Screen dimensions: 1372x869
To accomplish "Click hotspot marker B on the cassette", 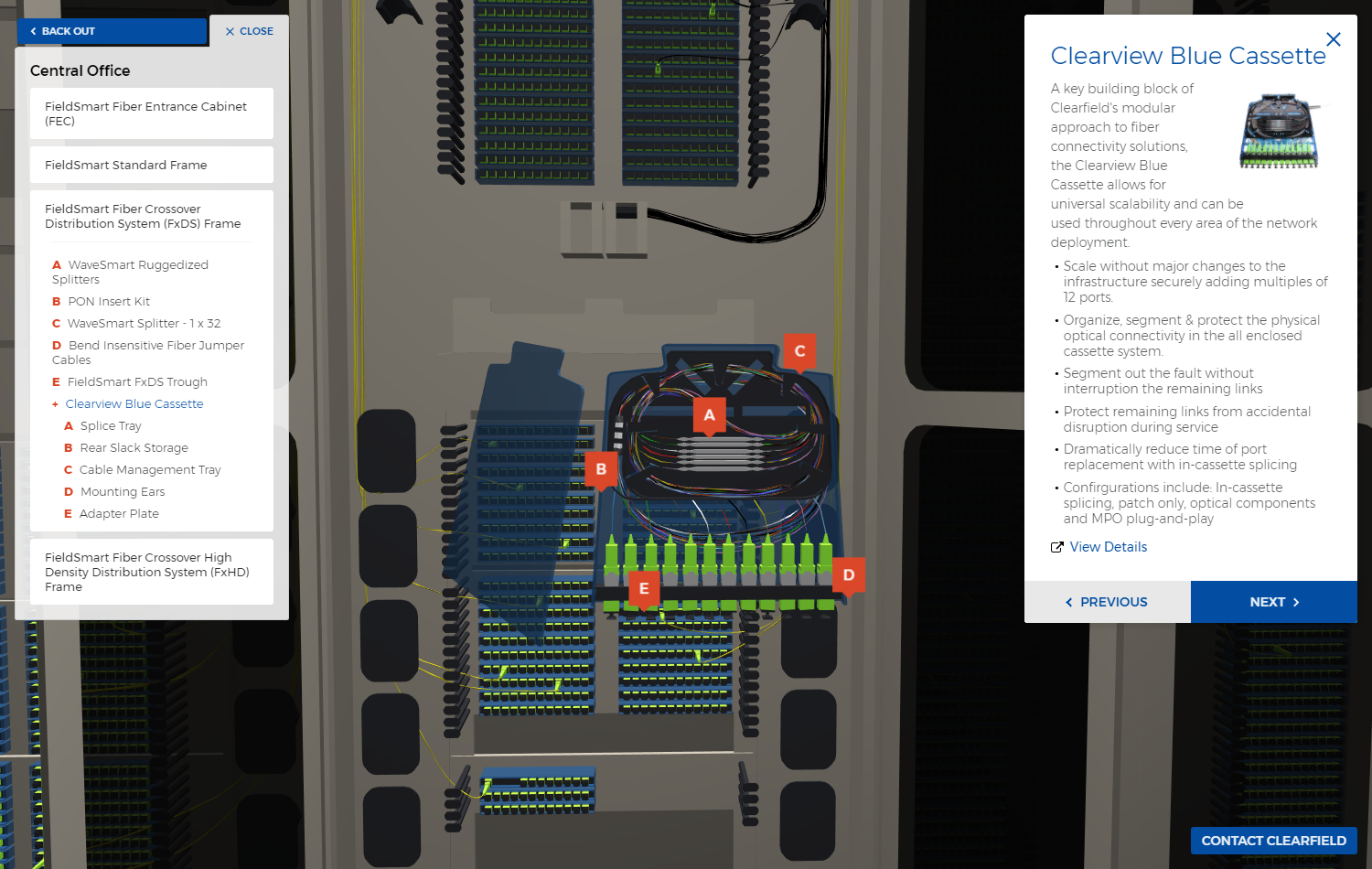I will click(601, 469).
